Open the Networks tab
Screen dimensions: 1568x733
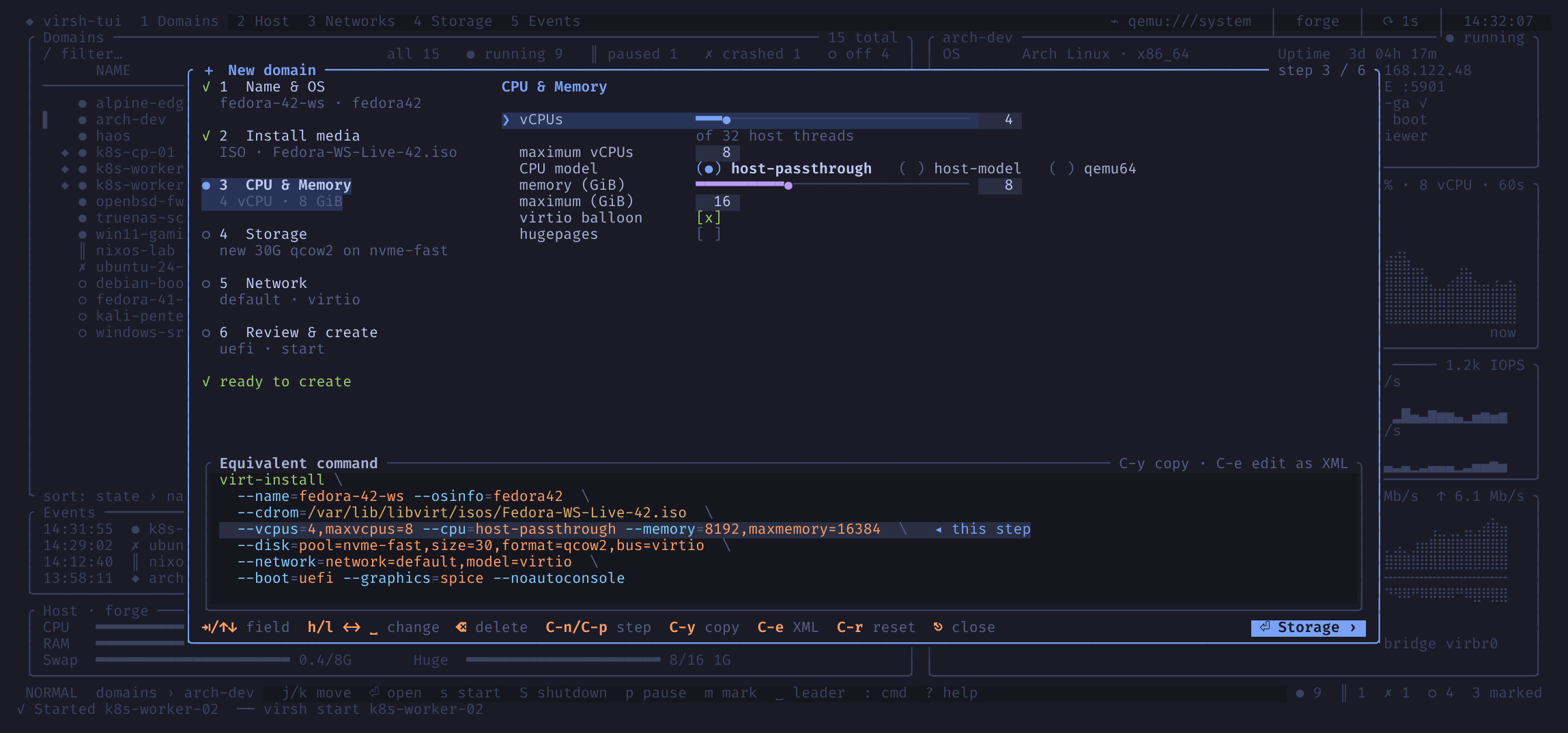point(351,21)
